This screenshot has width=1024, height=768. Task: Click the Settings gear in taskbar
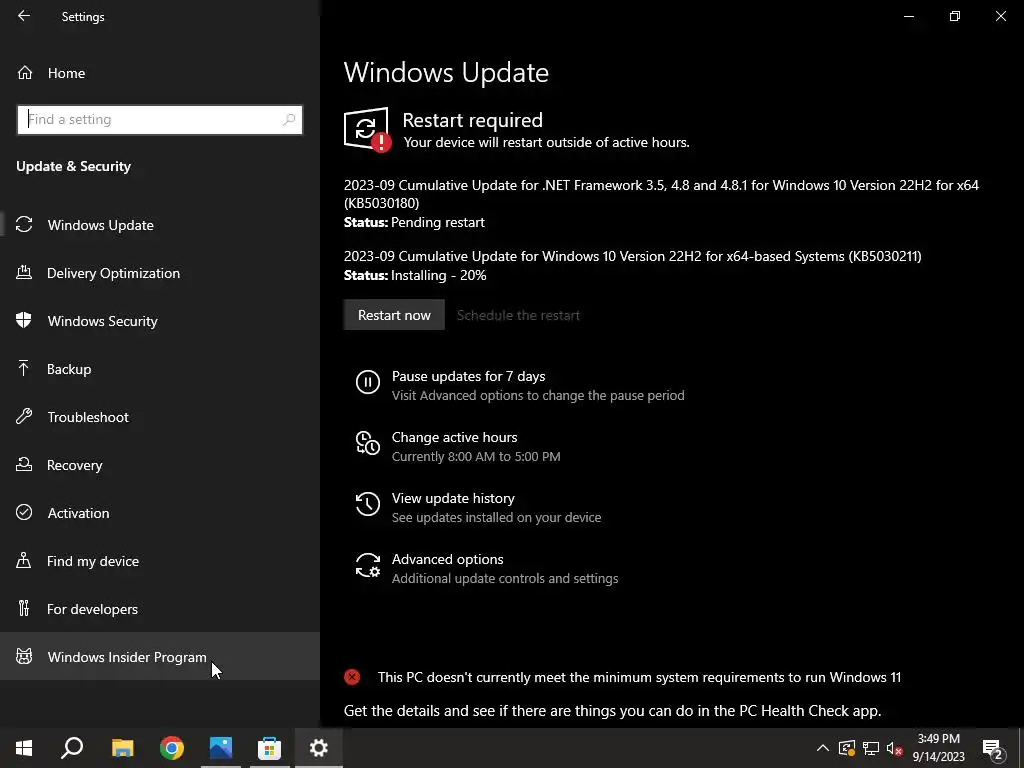click(319, 748)
